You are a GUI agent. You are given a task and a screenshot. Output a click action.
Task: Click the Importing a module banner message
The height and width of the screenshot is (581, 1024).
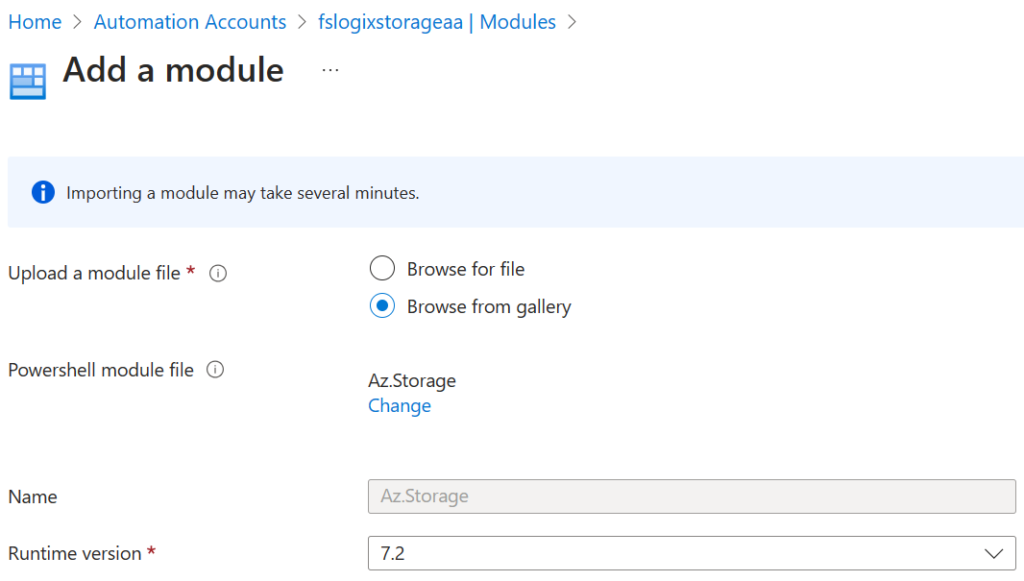(x=243, y=193)
